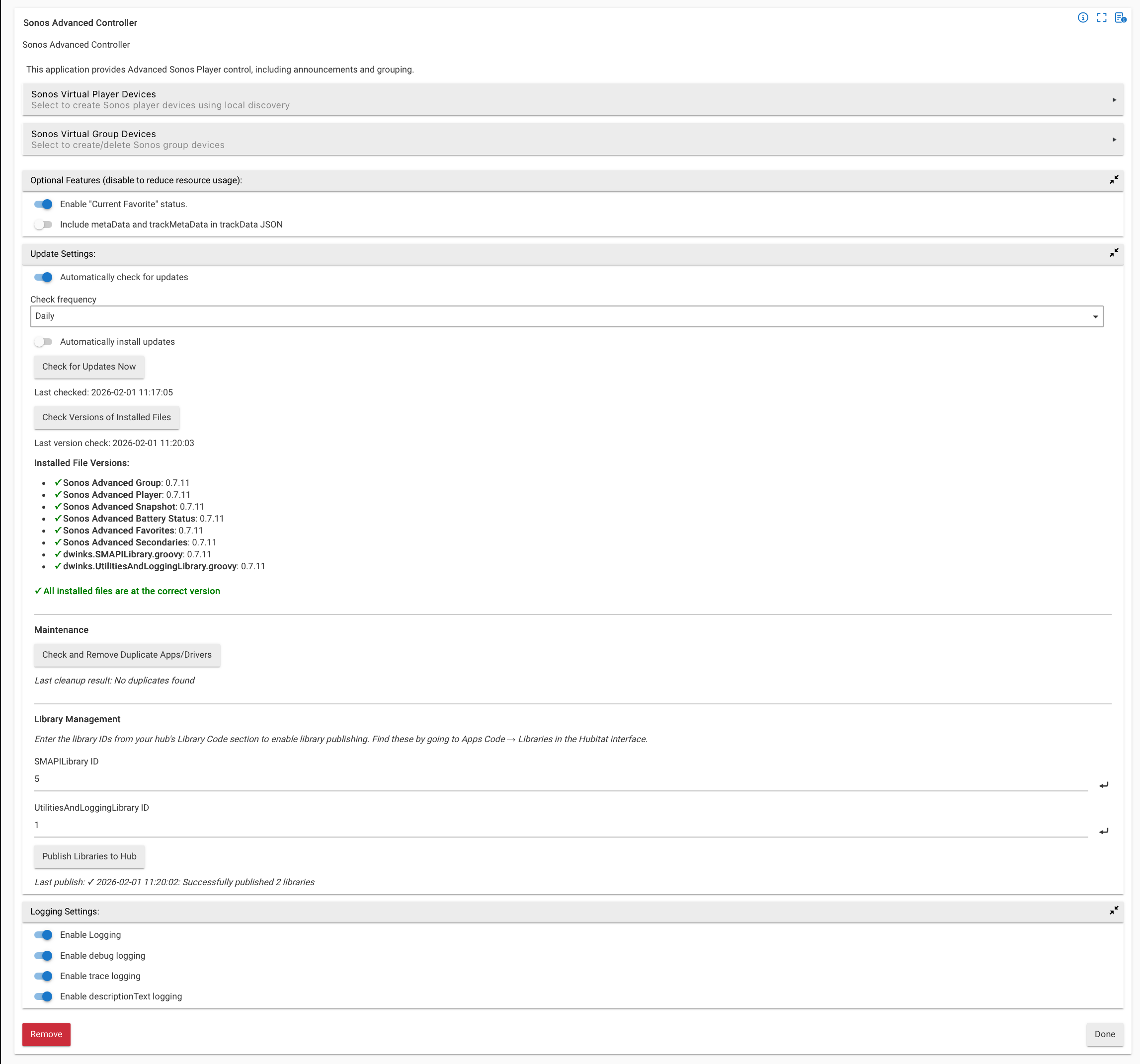Enable the automatically install updates toggle
This screenshot has height=1064, width=1140.
coord(44,342)
